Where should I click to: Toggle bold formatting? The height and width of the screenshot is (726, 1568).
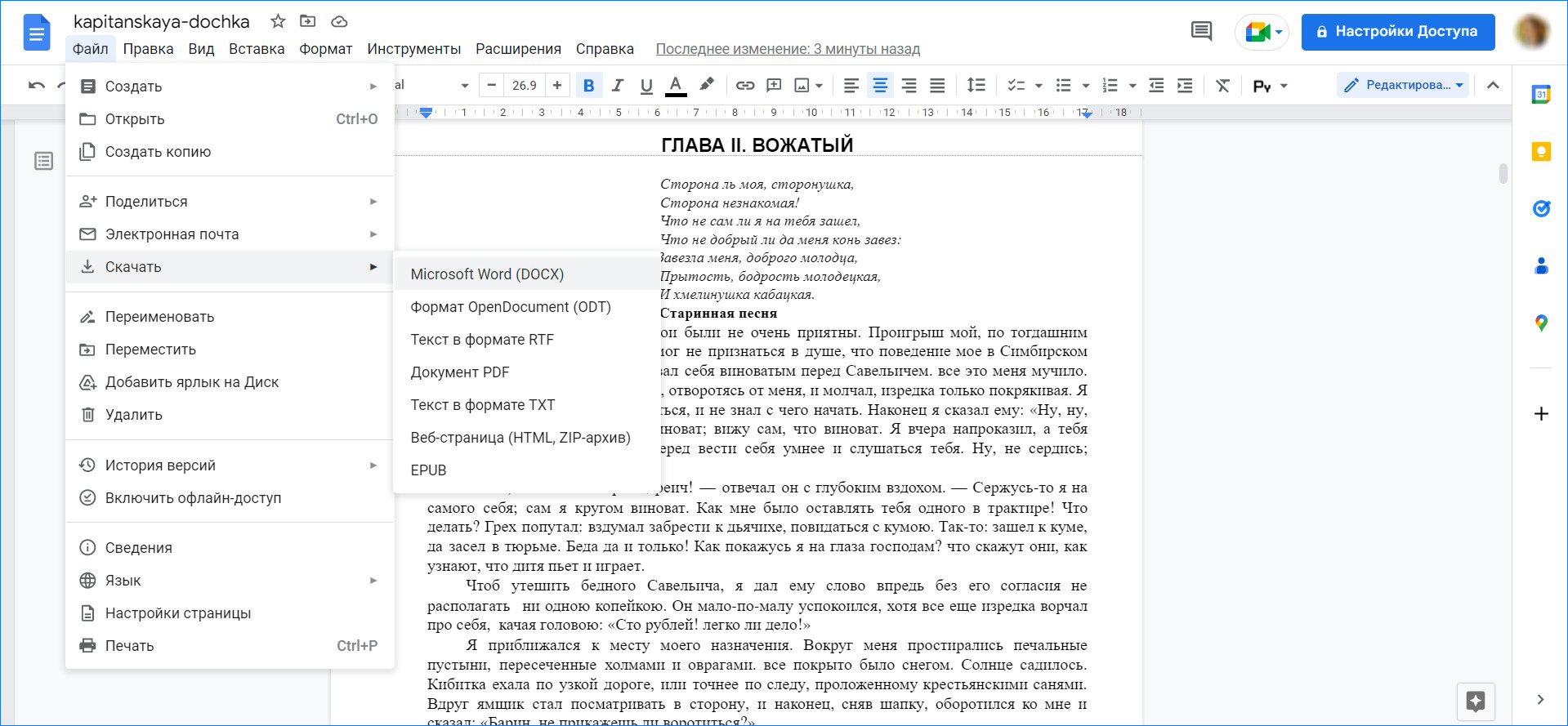tap(588, 85)
